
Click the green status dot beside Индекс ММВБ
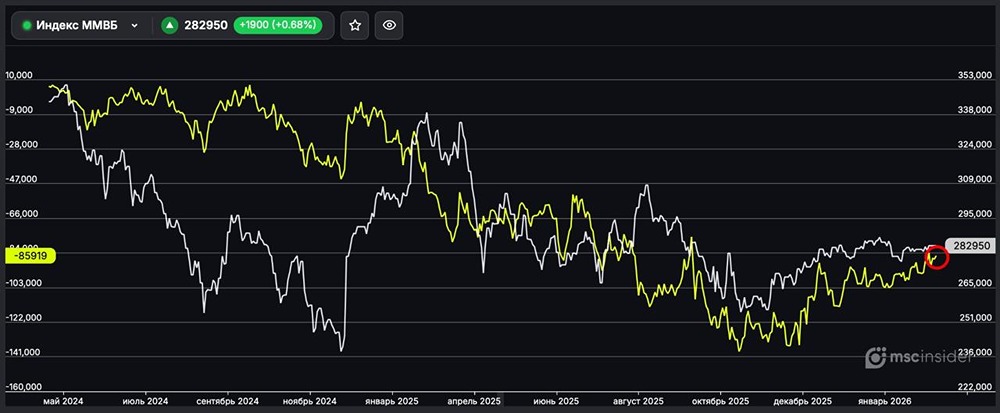tap(27, 26)
